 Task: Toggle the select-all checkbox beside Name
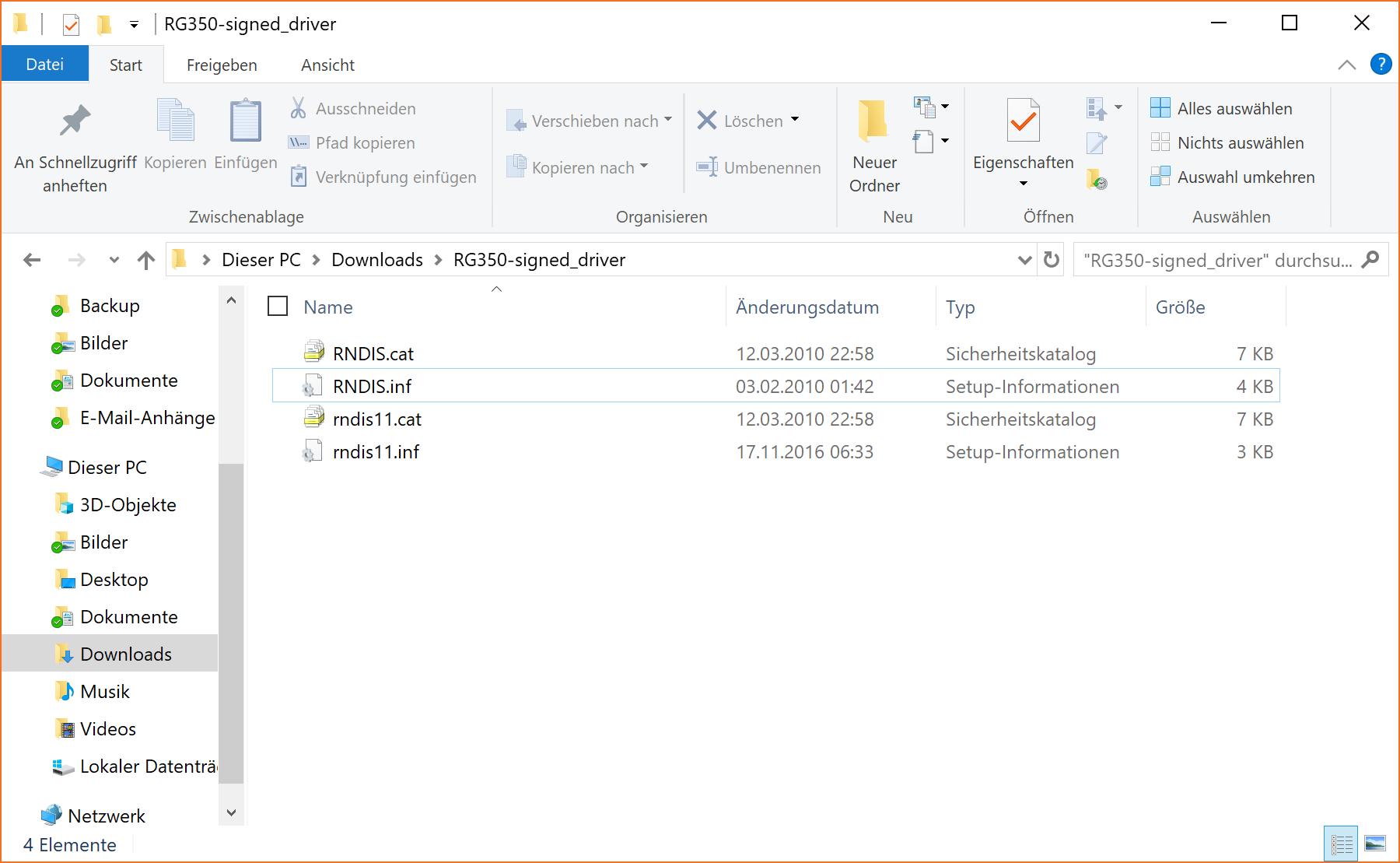click(x=278, y=307)
